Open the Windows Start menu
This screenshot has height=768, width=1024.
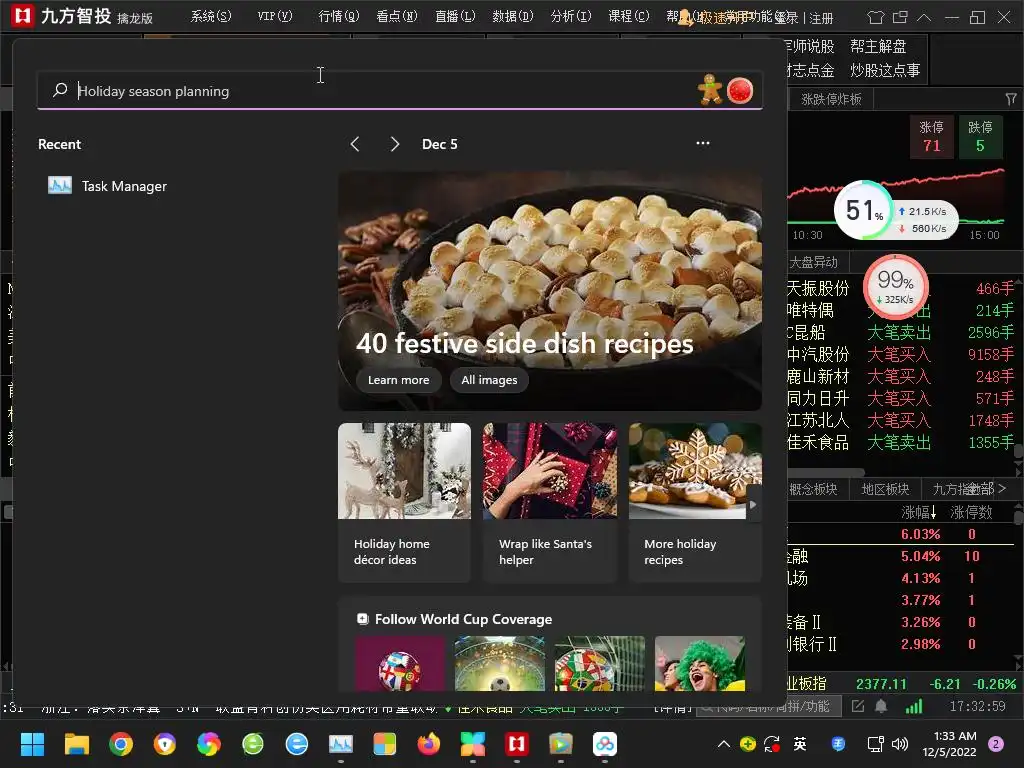32,744
